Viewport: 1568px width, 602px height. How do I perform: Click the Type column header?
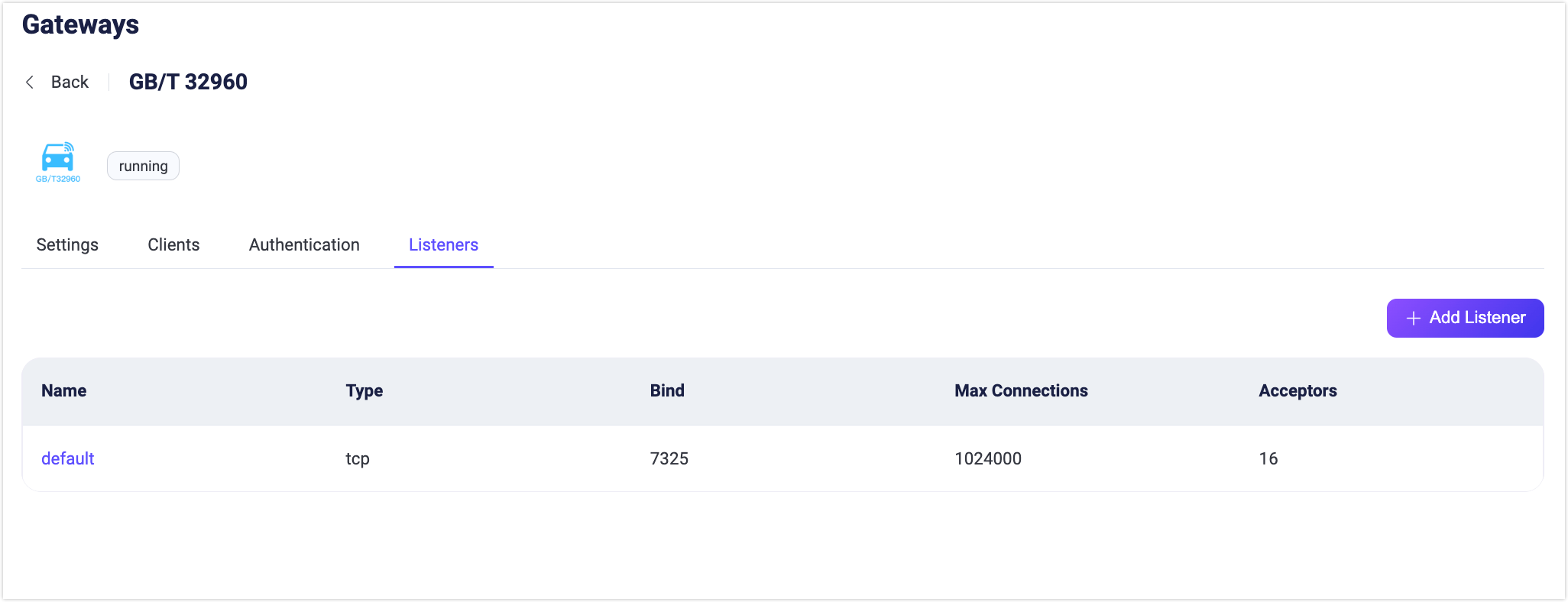point(364,391)
